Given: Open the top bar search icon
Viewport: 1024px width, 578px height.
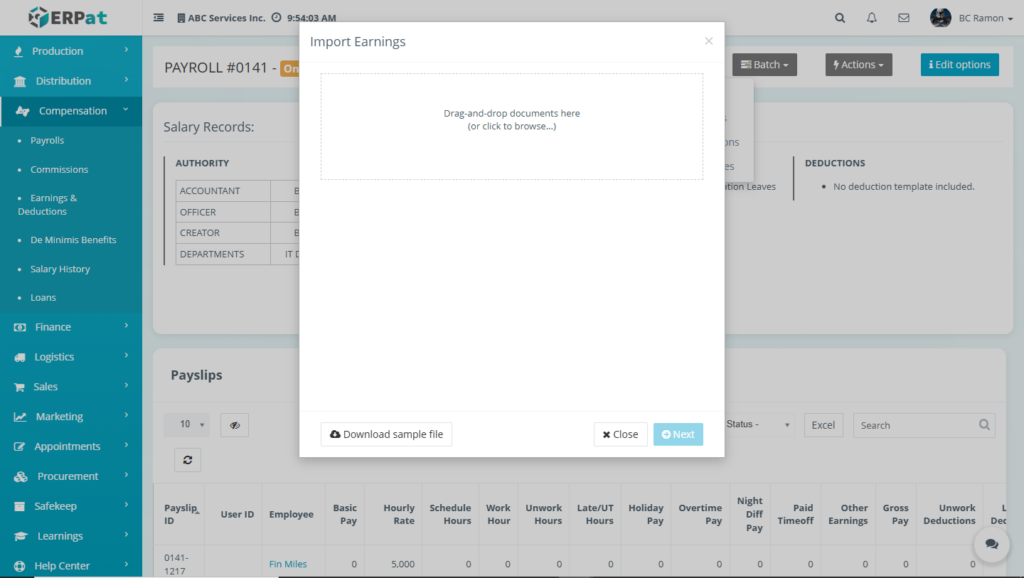Looking at the screenshot, I should pyautogui.click(x=840, y=18).
